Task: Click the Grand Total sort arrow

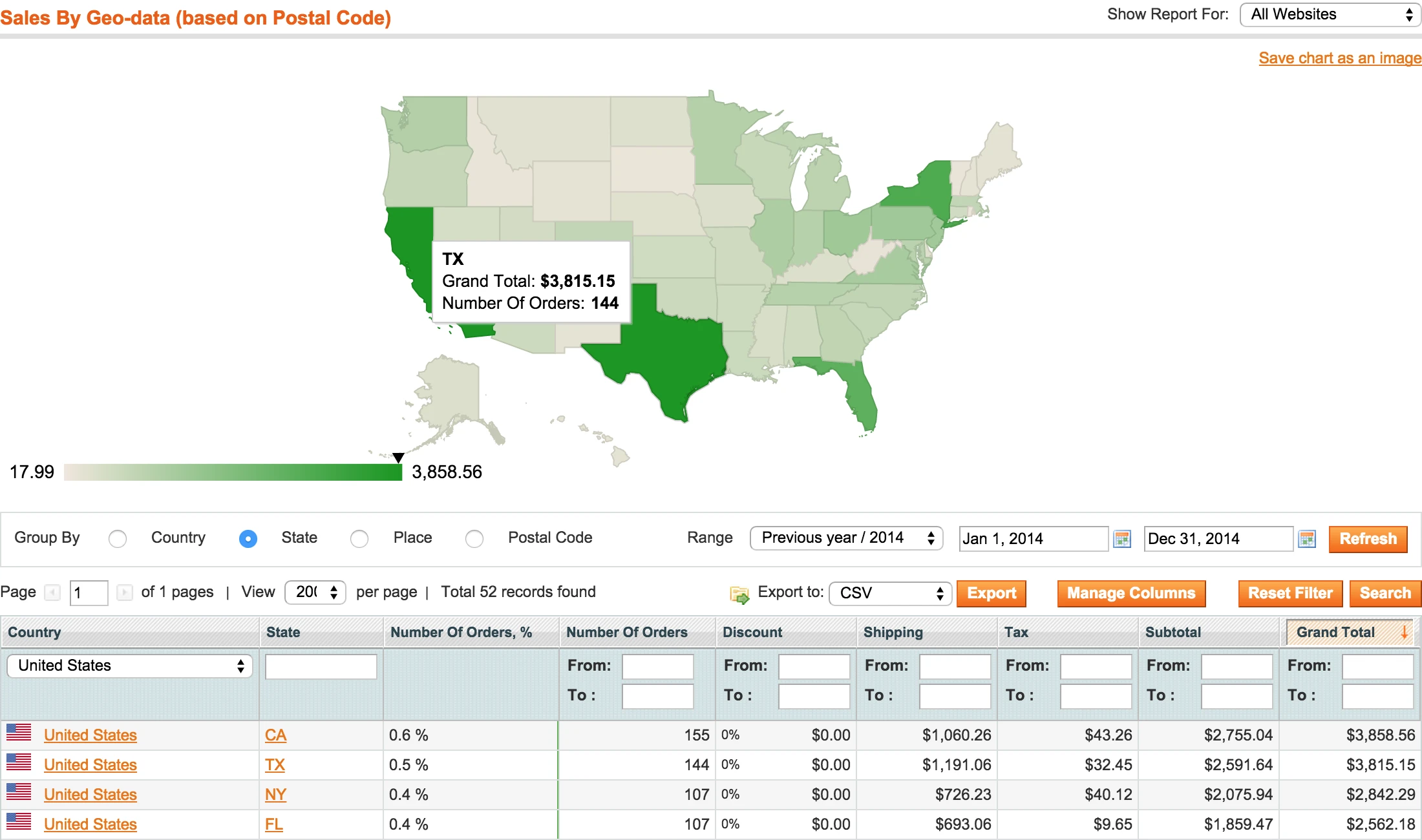Action: [x=1404, y=633]
